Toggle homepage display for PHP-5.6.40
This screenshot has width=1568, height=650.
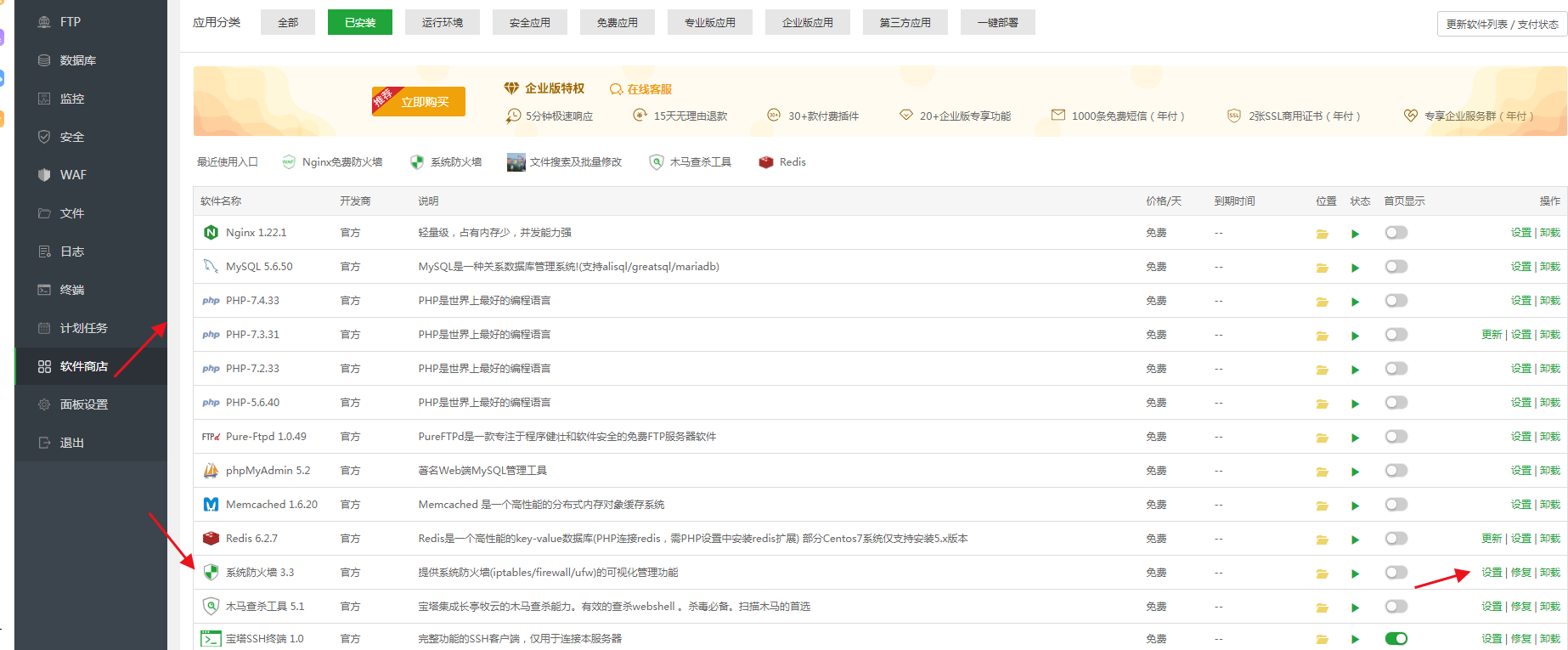(x=1396, y=403)
